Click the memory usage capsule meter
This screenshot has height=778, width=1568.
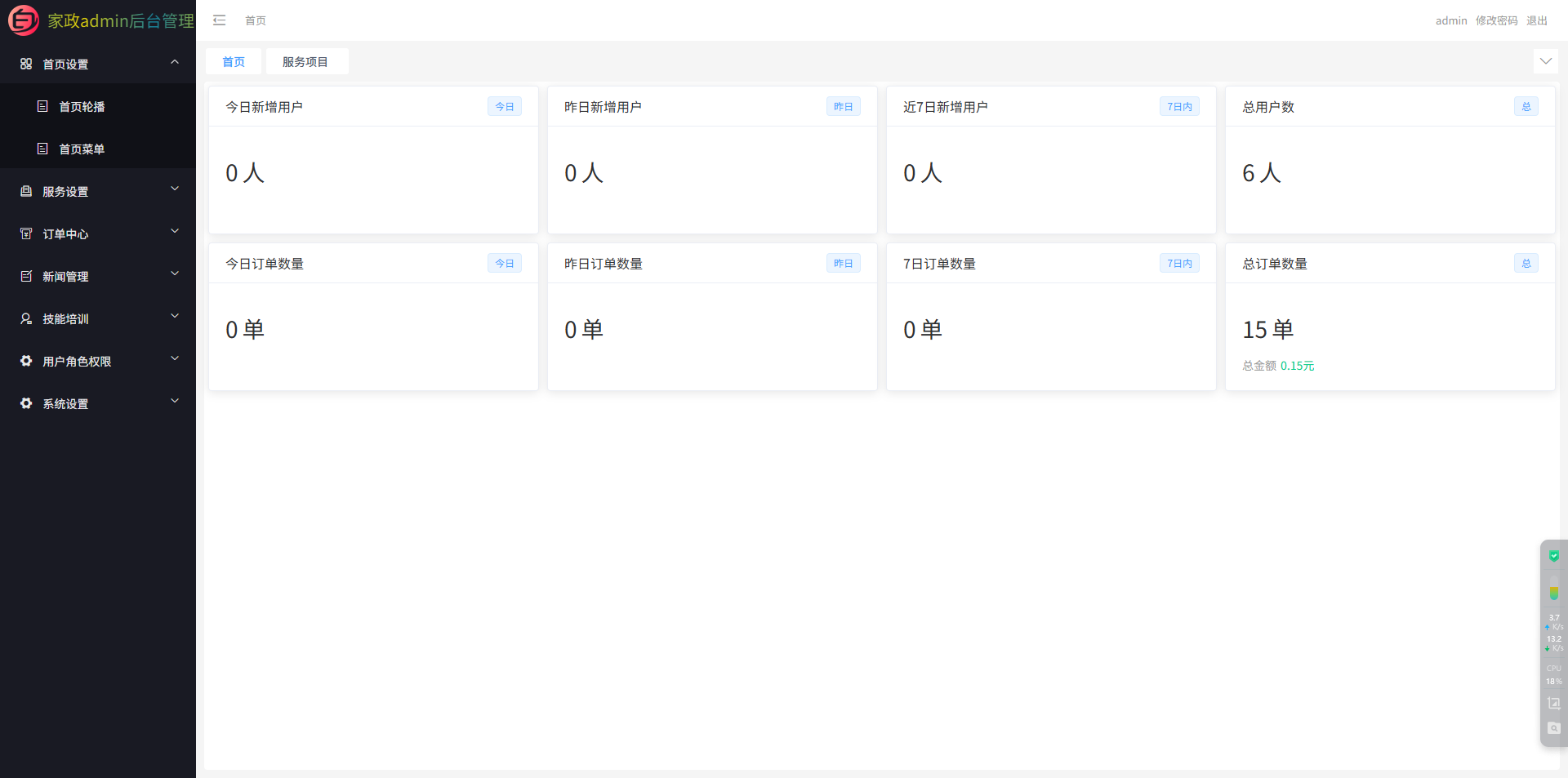pyautogui.click(x=1554, y=589)
